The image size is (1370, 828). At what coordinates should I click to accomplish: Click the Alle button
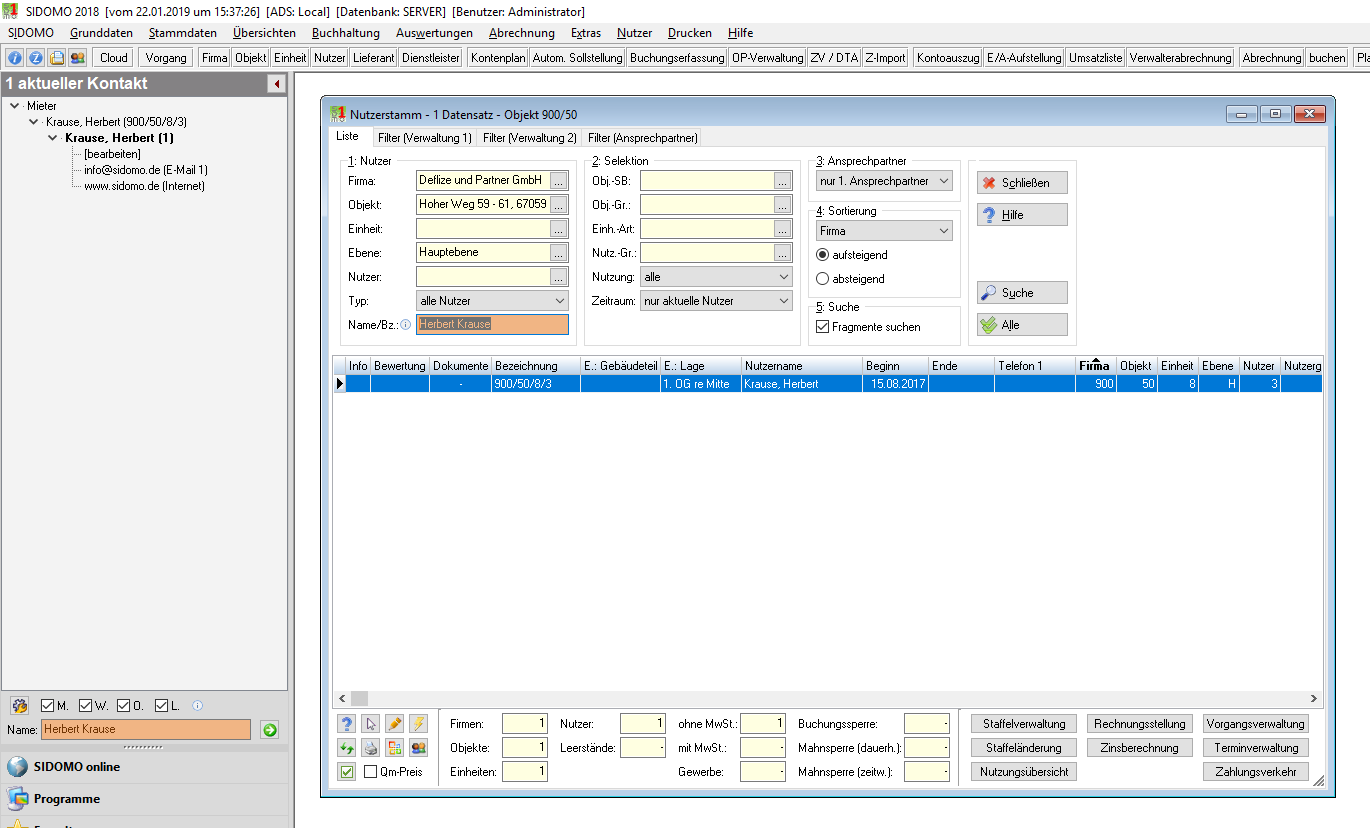(1022, 325)
